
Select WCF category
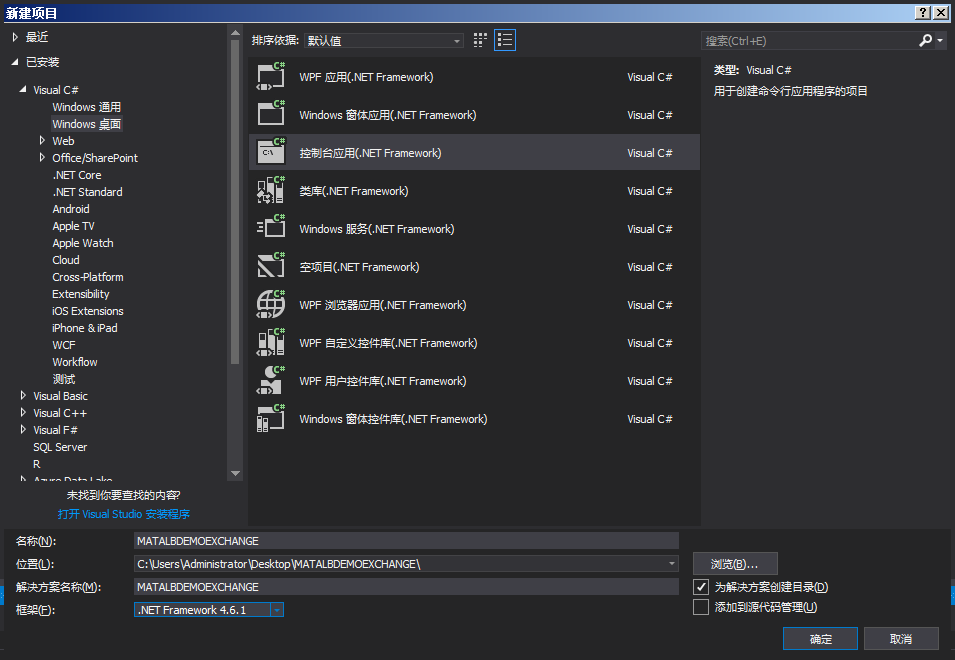click(64, 346)
